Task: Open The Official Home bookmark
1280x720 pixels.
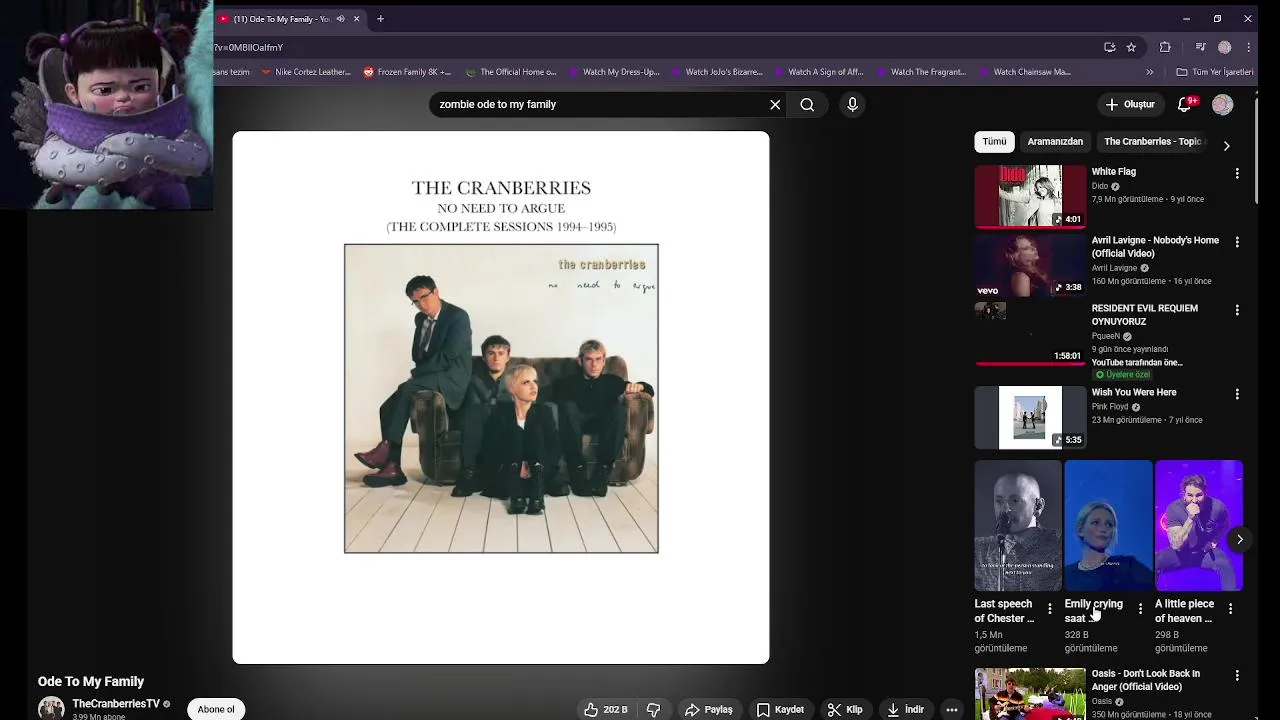Action: (510, 72)
